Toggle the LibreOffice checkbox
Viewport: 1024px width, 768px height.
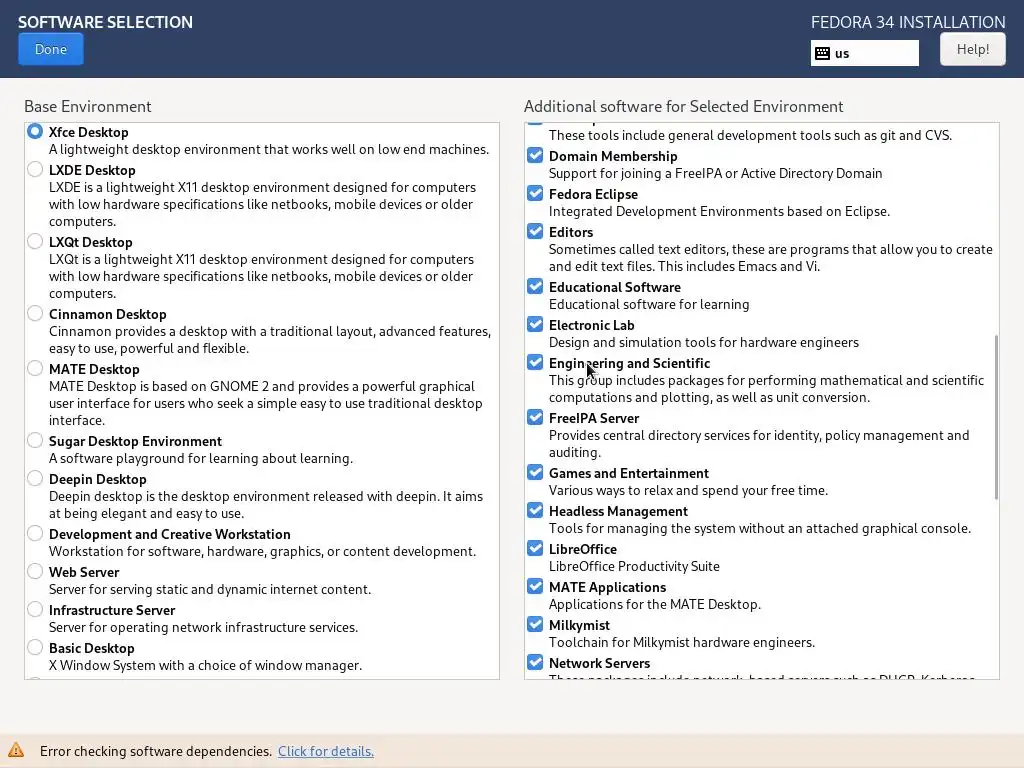pyautogui.click(x=535, y=548)
